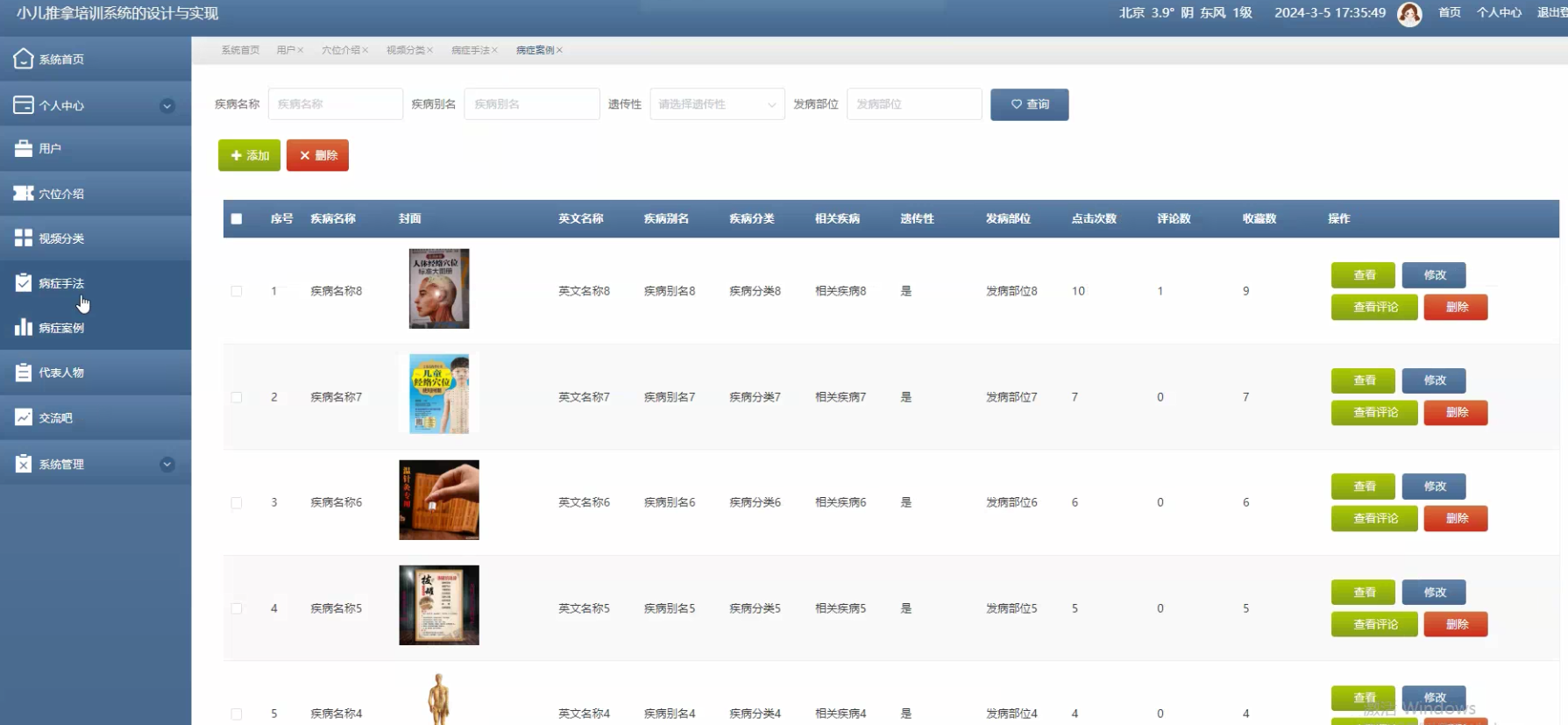Image resolution: width=1568 pixels, height=725 pixels.
Task: Check the row for 疾病名称4
Action: tap(237, 714)
